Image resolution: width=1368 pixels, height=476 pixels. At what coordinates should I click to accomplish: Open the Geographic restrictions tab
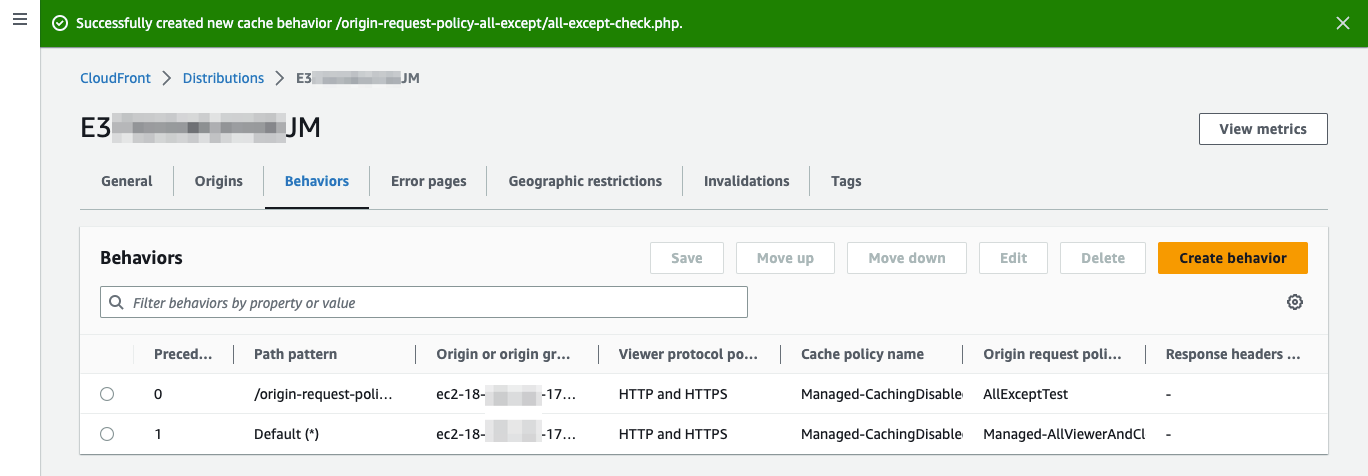pos(585,181)
